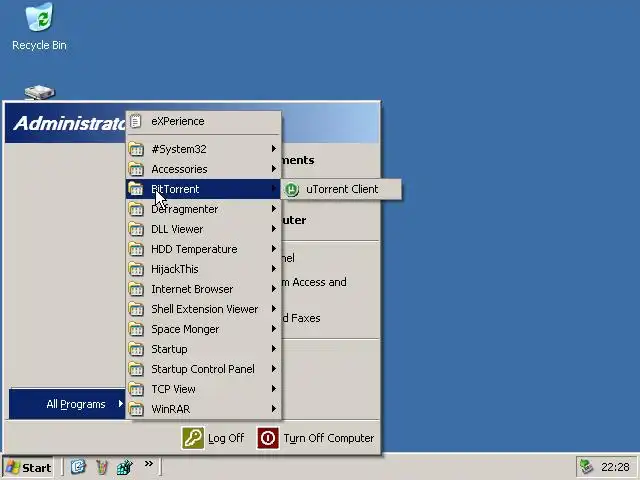Click the taskbar clock showing 22:28
Viewport: 640px width, 480px height.
pyautogui.click(x=615, y=467)
